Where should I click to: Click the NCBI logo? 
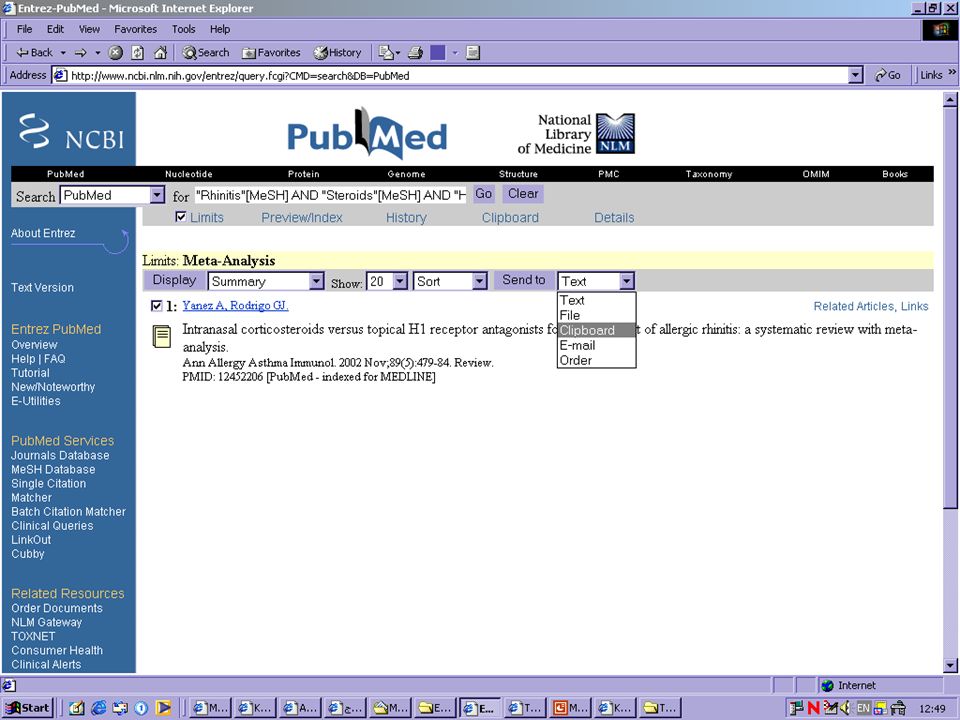(x=70, y=131)
